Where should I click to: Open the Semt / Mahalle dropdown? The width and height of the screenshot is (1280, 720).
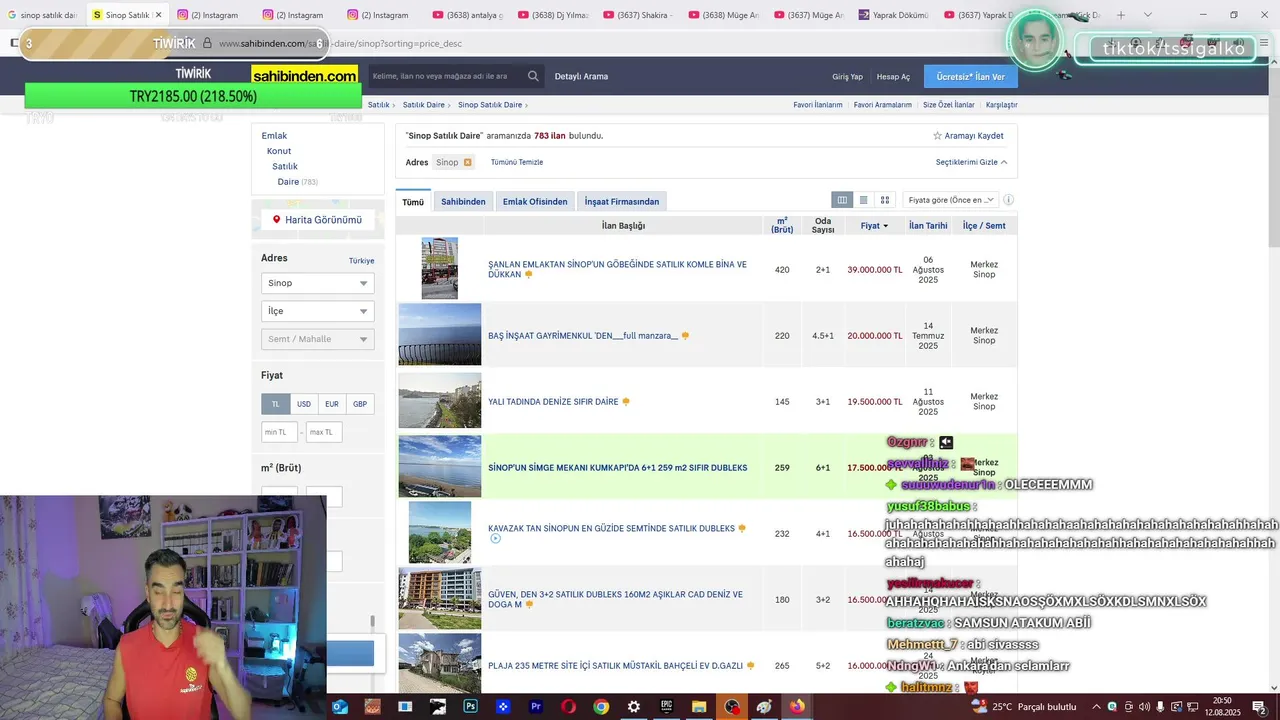tap(318, 339)
